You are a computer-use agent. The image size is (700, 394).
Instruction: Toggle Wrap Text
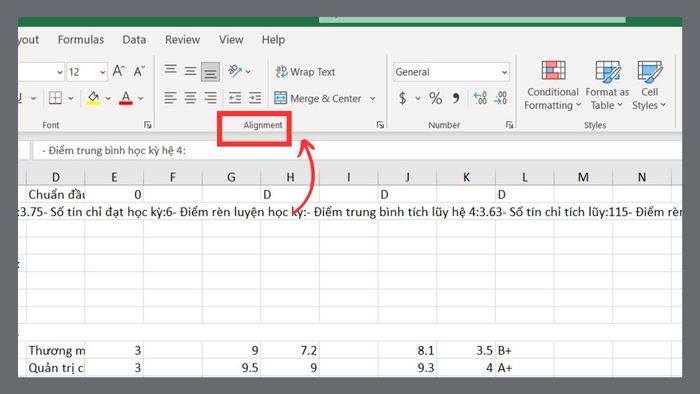point(305,72)
